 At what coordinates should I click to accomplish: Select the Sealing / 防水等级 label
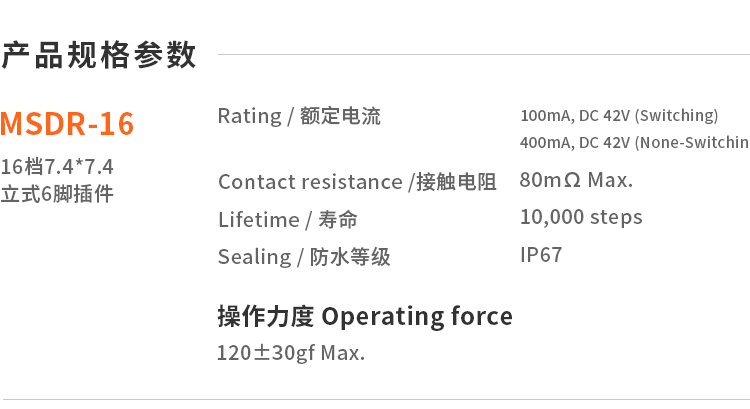pos(304,257)
